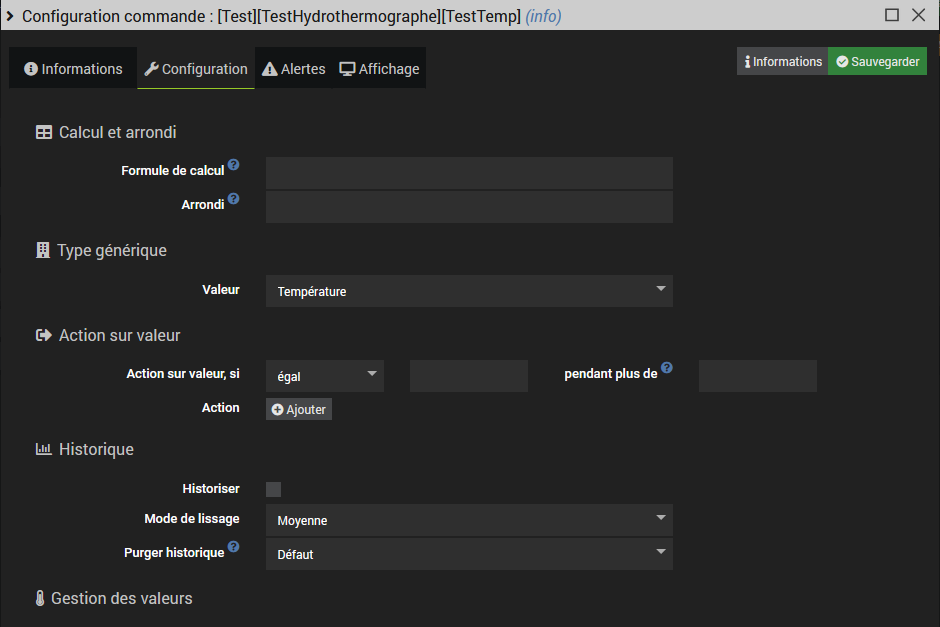The height and width of the screenshot is (627, 940).
Task: Click help icon beside Purger historique
Action: point(233,547)
